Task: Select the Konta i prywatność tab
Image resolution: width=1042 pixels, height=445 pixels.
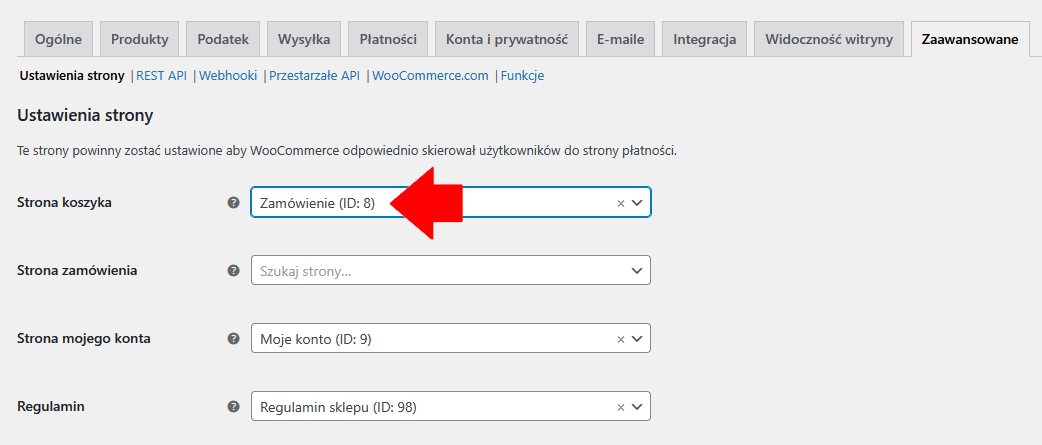Action: click(506, 40)
